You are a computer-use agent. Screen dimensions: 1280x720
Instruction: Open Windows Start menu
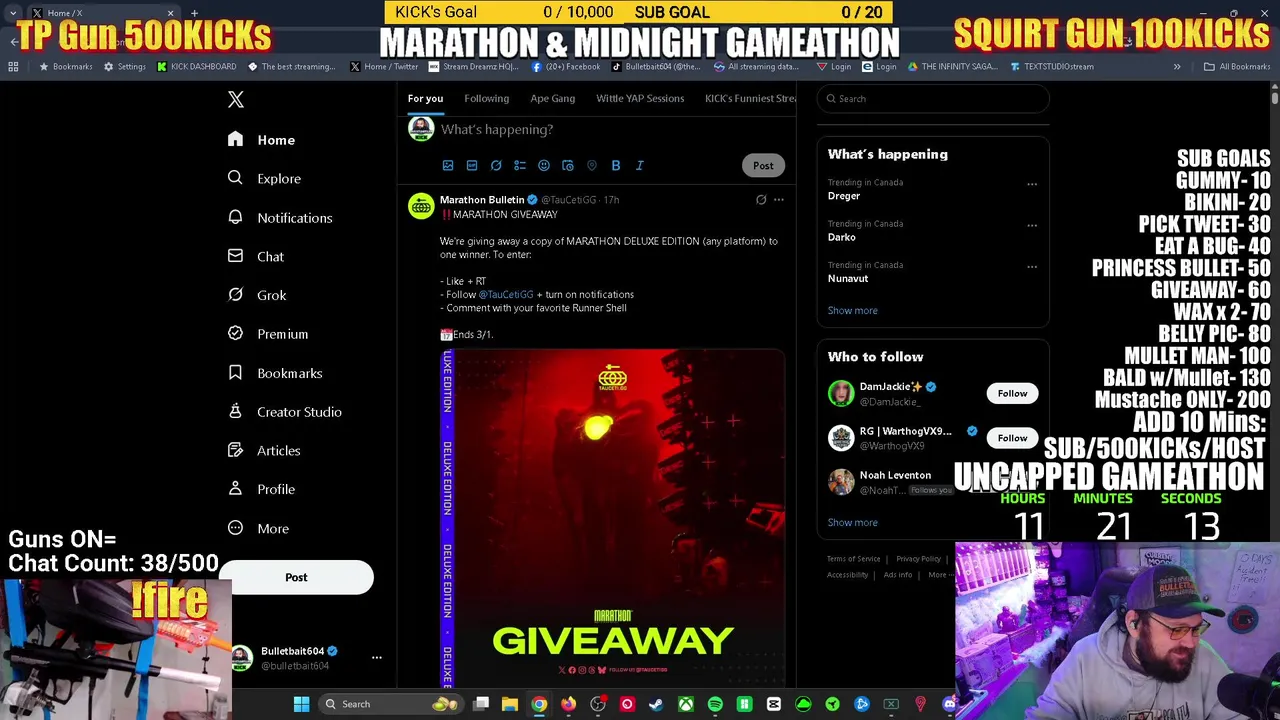[x=301, y=704]
